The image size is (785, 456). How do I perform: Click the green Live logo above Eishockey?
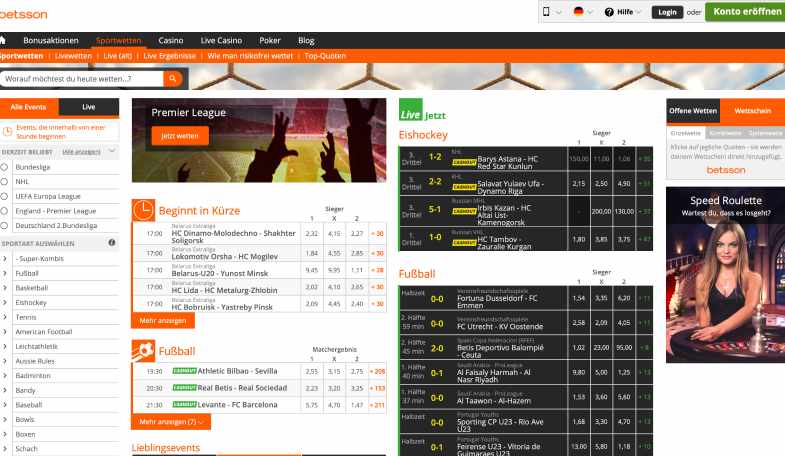click(411, 110)
